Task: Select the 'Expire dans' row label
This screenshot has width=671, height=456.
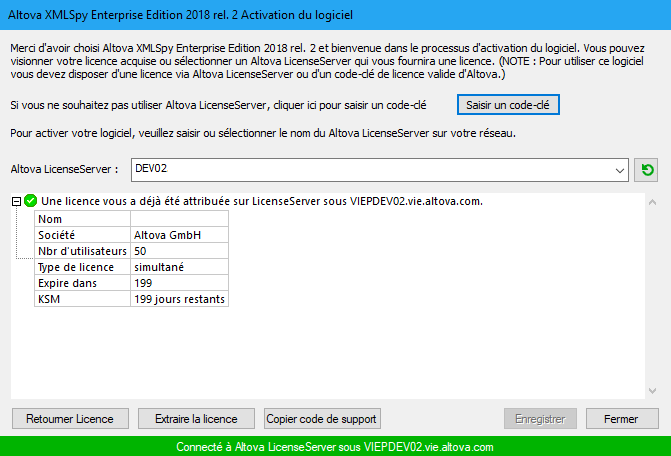Action: coord(83,283)
